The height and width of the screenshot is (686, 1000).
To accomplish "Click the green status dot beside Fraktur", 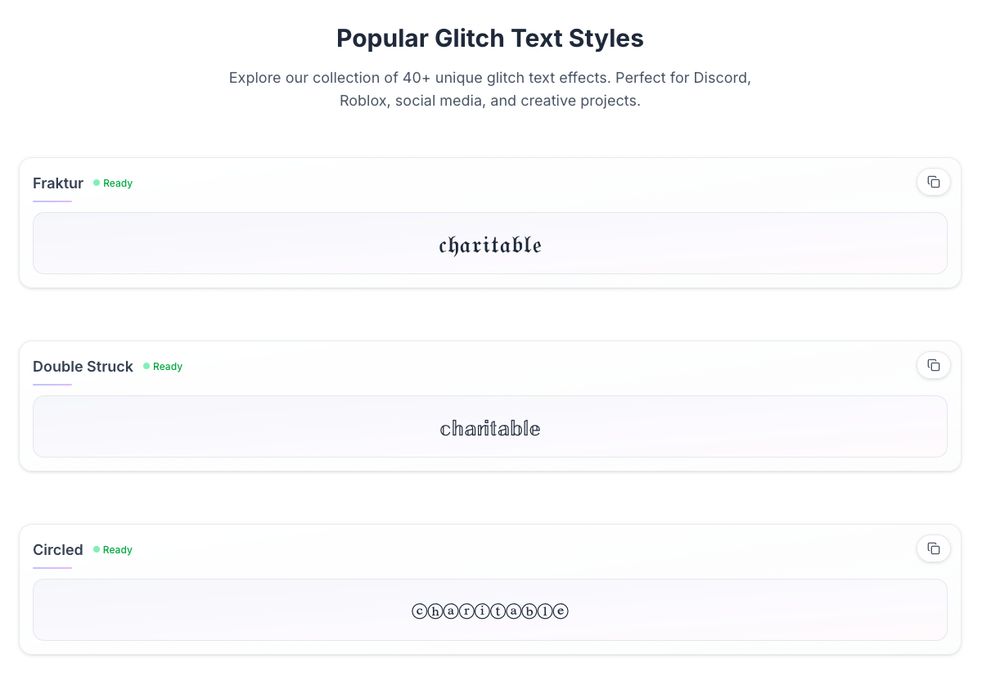I will click(x=97, y=183).
